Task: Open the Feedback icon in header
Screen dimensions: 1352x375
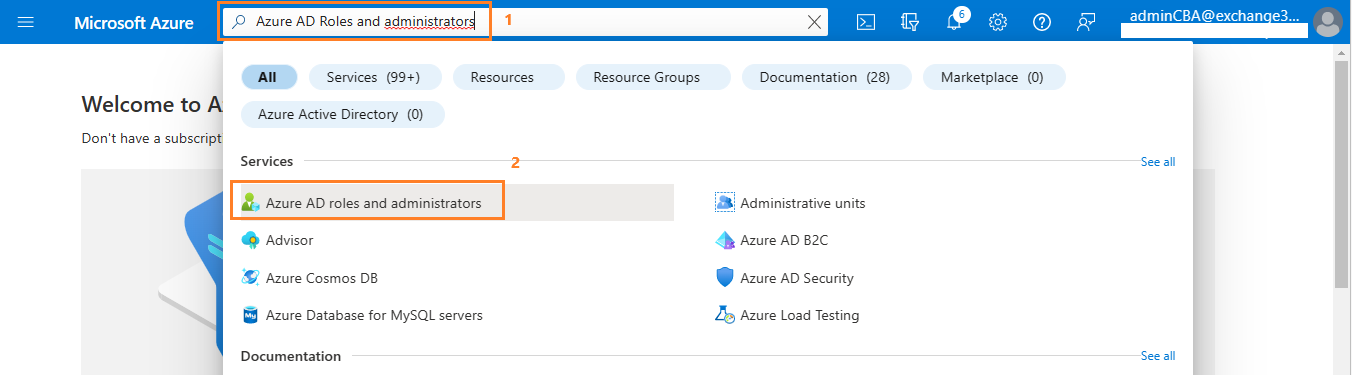Action: point(1085,22)
